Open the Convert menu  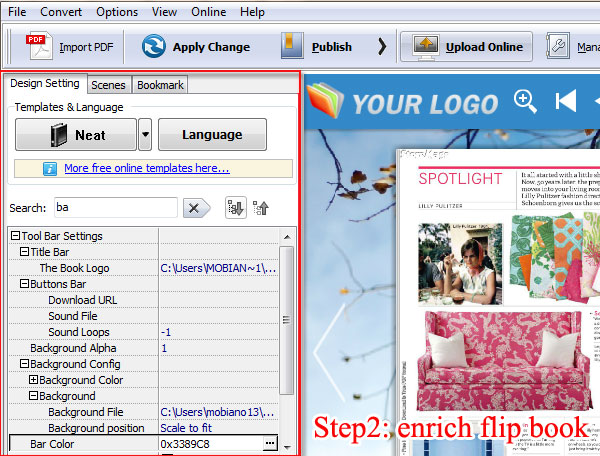point(61,12)
